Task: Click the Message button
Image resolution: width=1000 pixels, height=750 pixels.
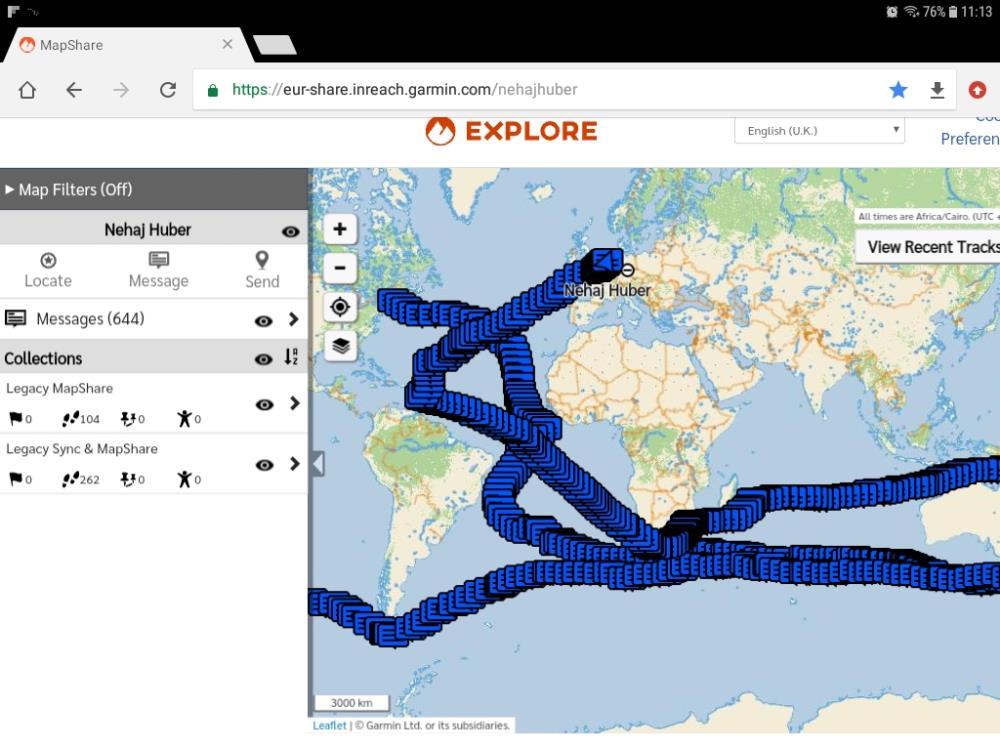Action: 158,270
